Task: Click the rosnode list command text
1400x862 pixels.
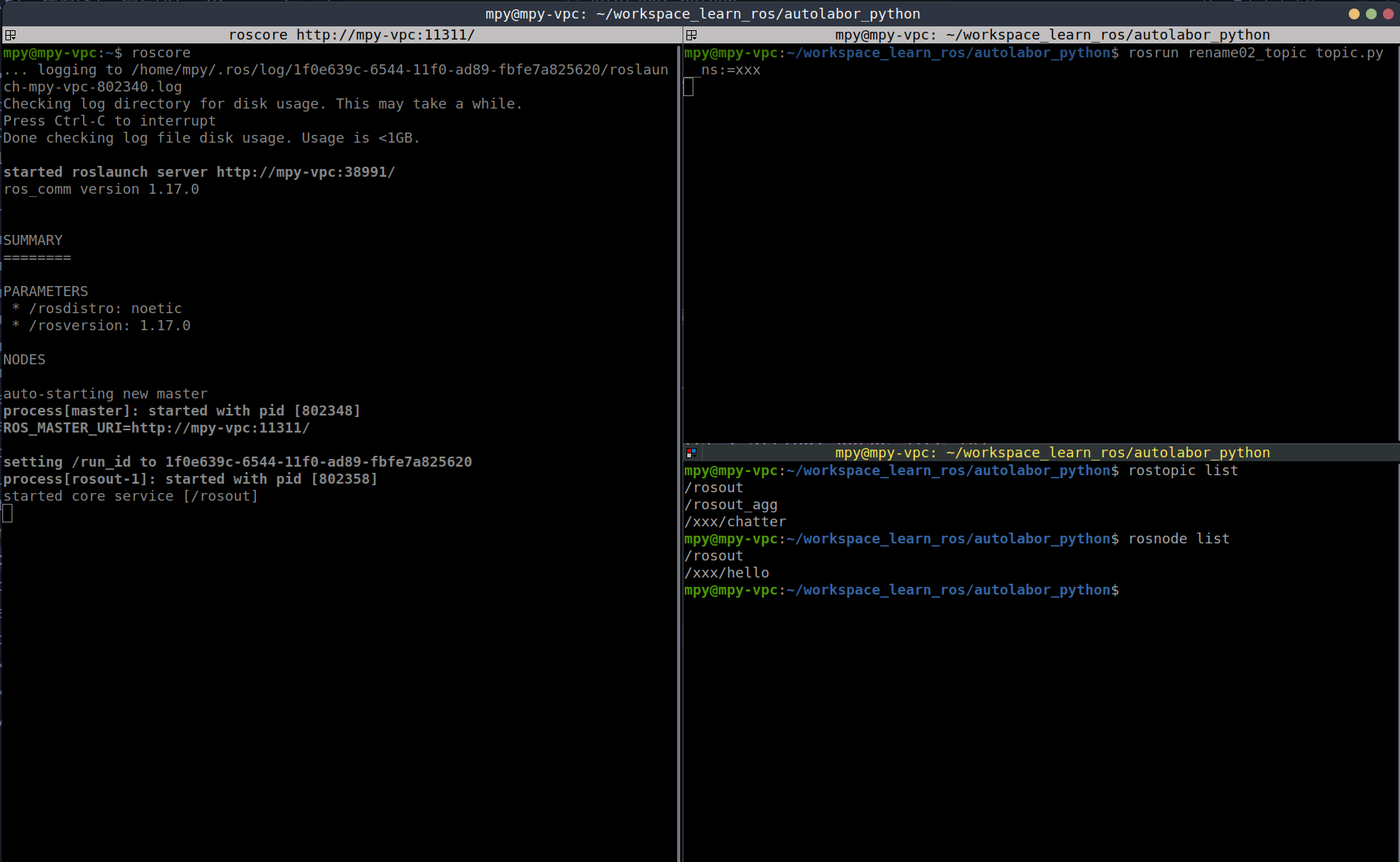Action: click(x=1178, y=539)
